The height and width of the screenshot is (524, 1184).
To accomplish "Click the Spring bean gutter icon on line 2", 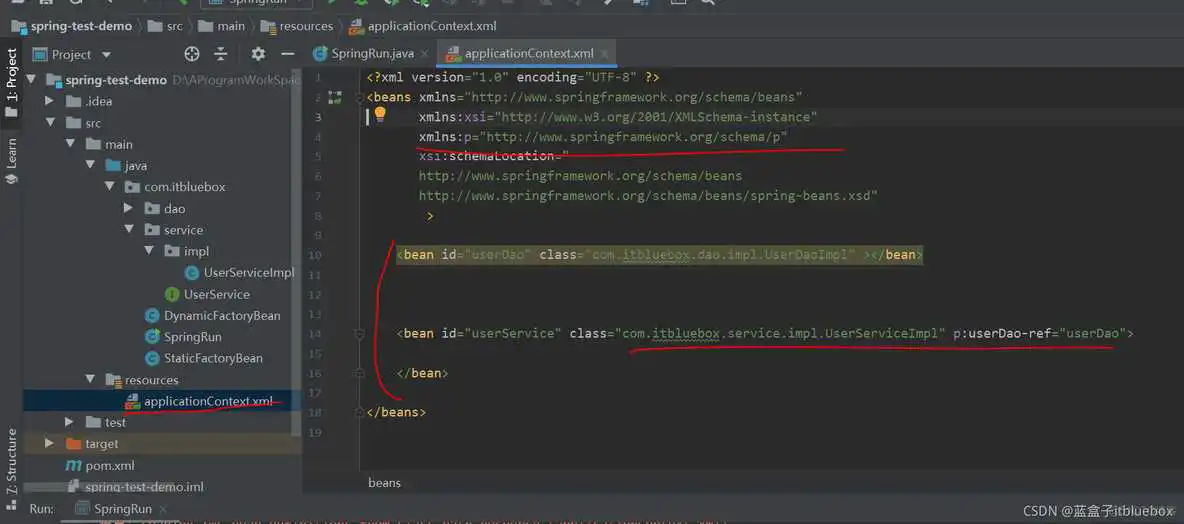I will pos(335,97).
